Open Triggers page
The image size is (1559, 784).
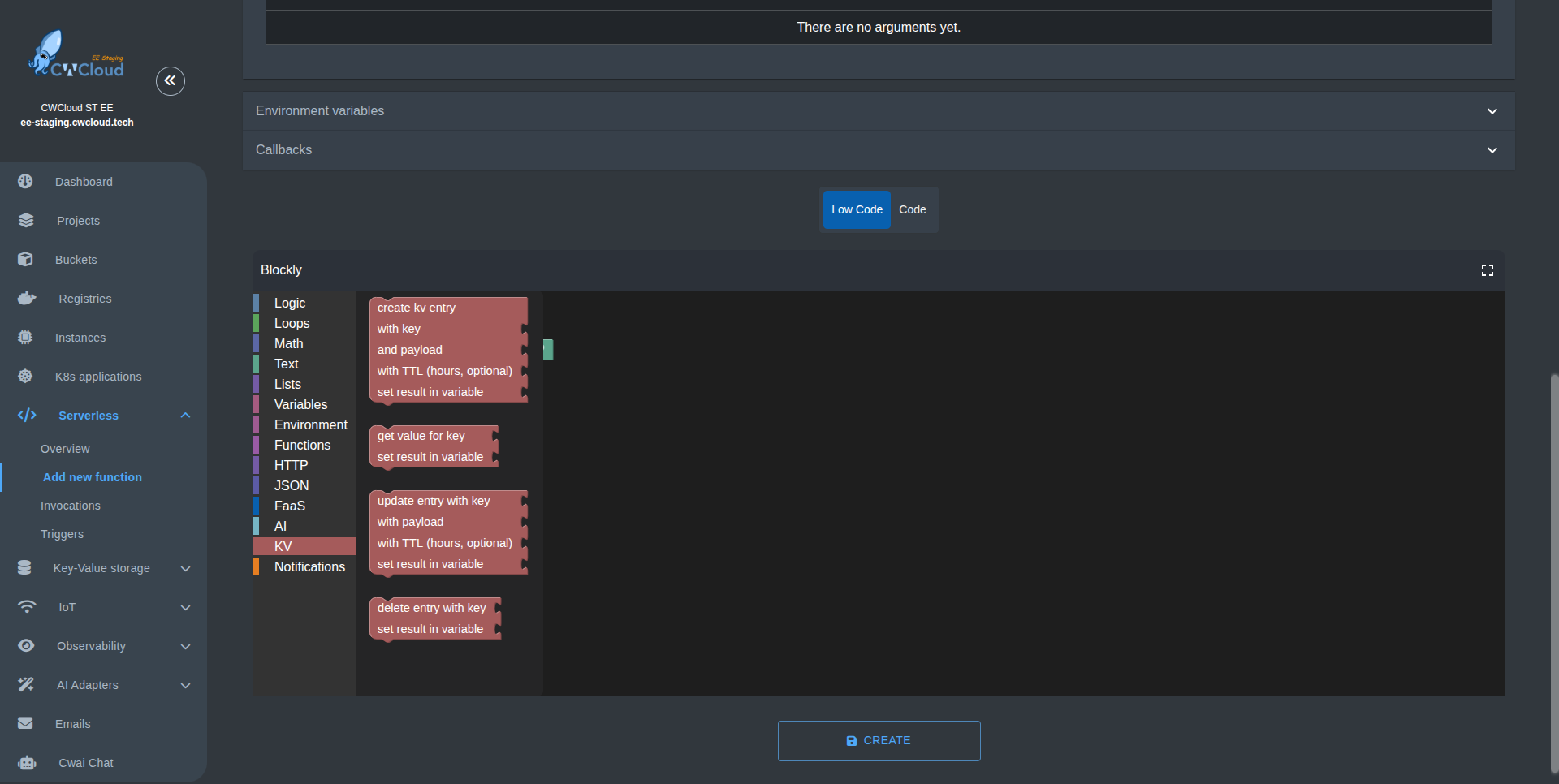click(62, 534)
